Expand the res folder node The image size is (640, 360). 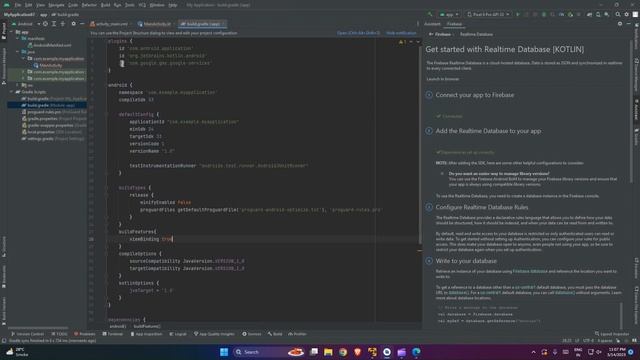(x=18, y=85)
